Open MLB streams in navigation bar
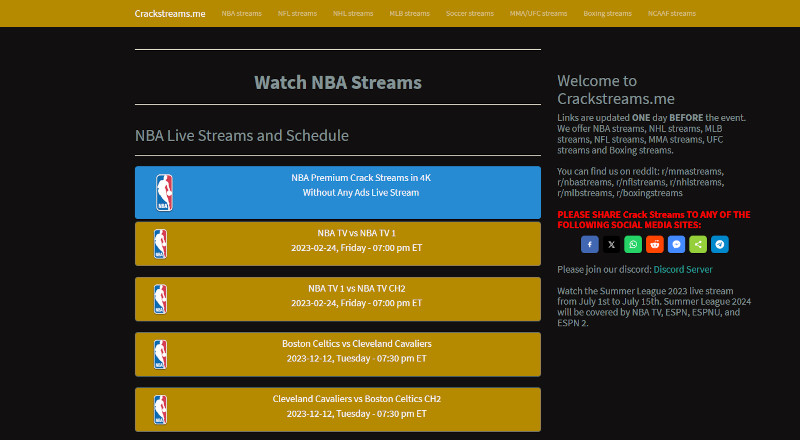The width and height of the screenshot is (800, 440). [x=409, y=14]
